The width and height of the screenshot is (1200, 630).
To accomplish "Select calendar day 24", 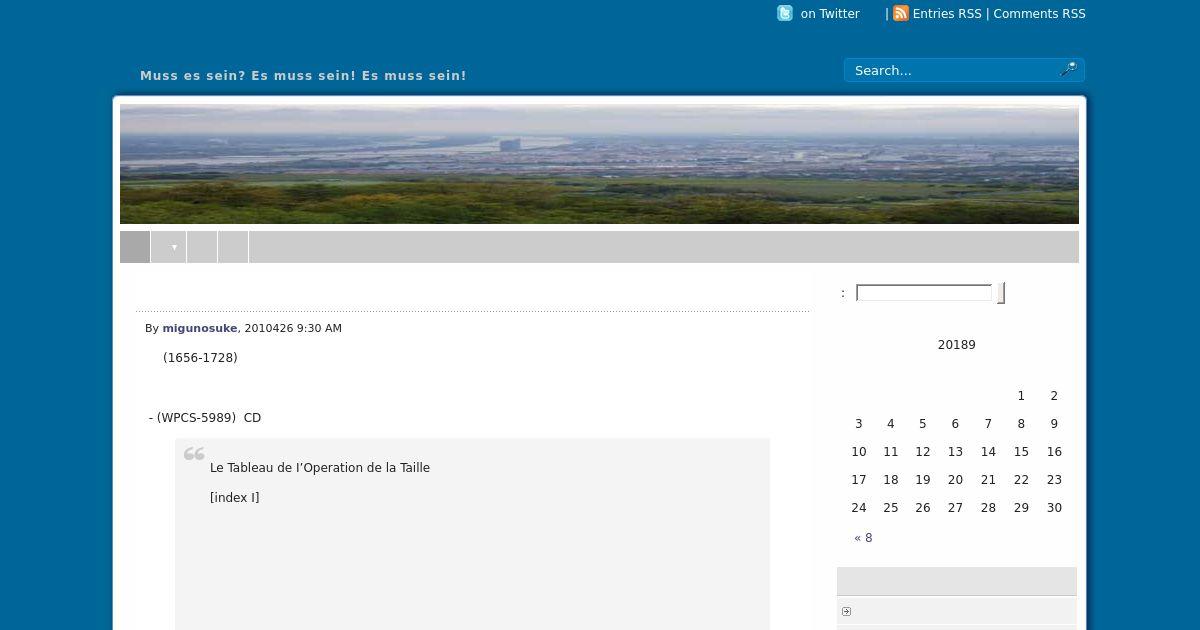I will (859, 508).
